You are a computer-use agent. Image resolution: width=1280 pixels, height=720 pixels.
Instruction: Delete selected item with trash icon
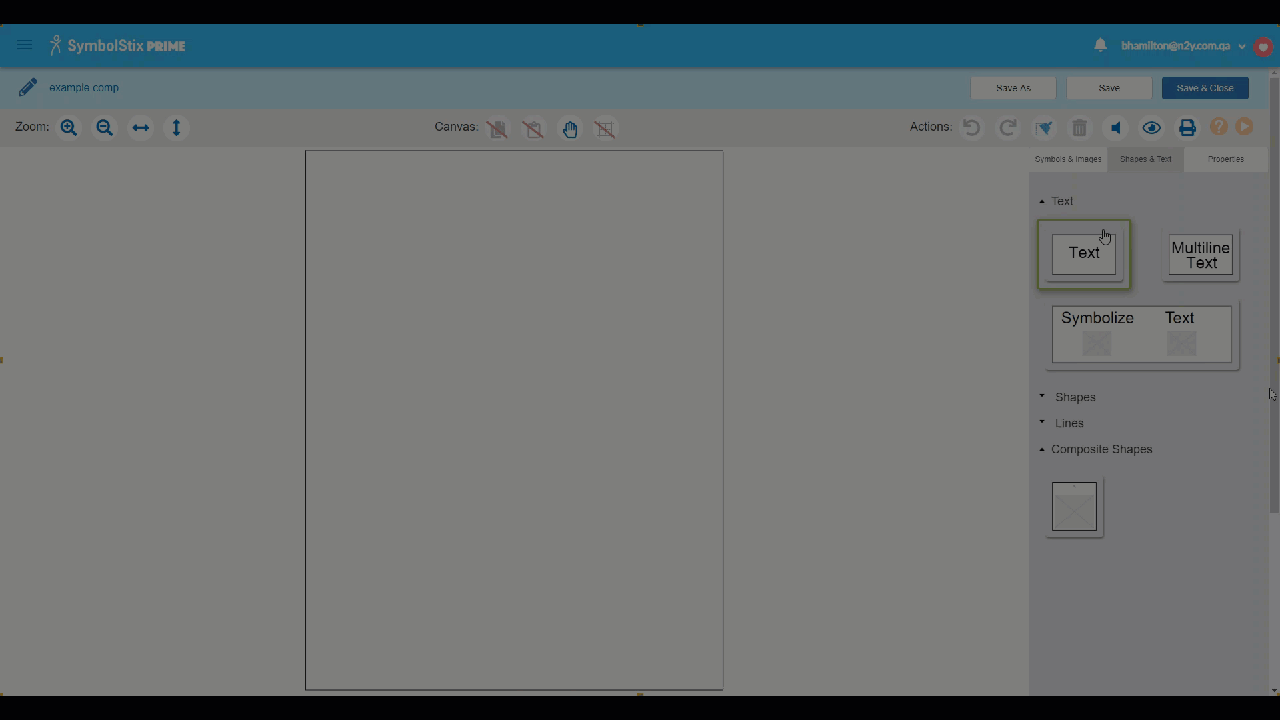click(1080, 127)
